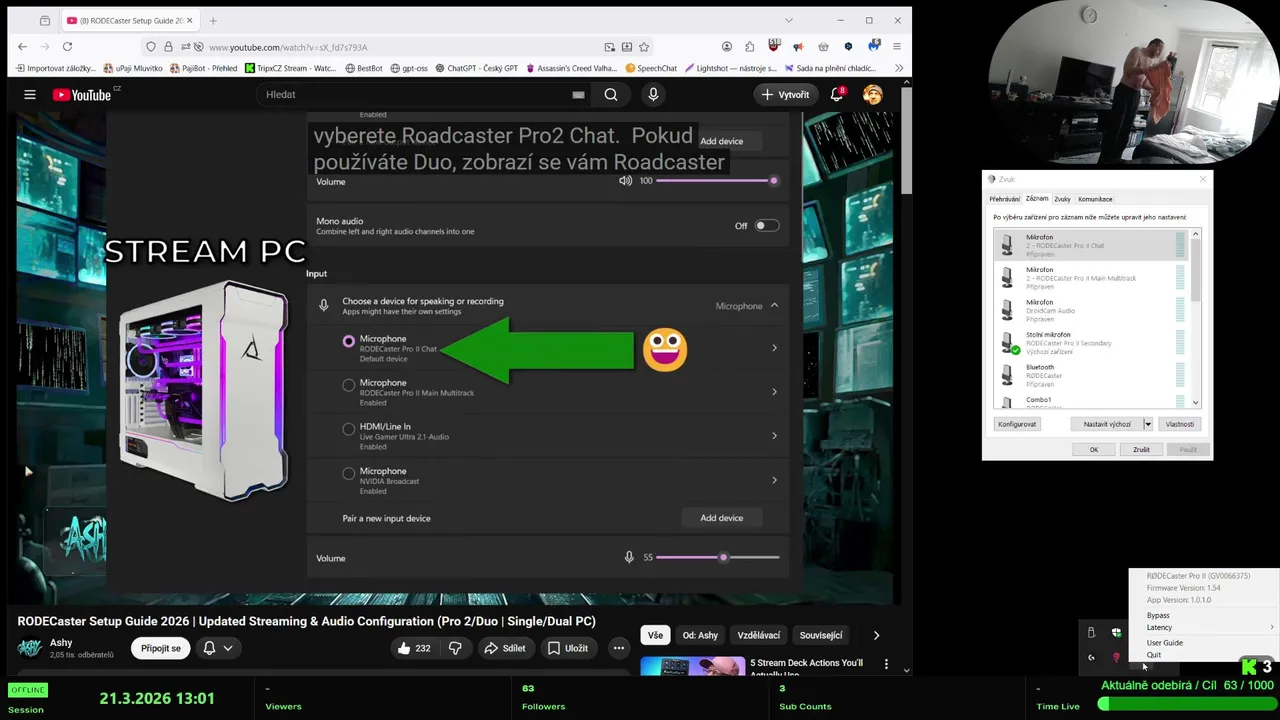
Task: Select Mikrofon DroidCam Audio device
Action: pyautogui.click(x=1091, y=310)
